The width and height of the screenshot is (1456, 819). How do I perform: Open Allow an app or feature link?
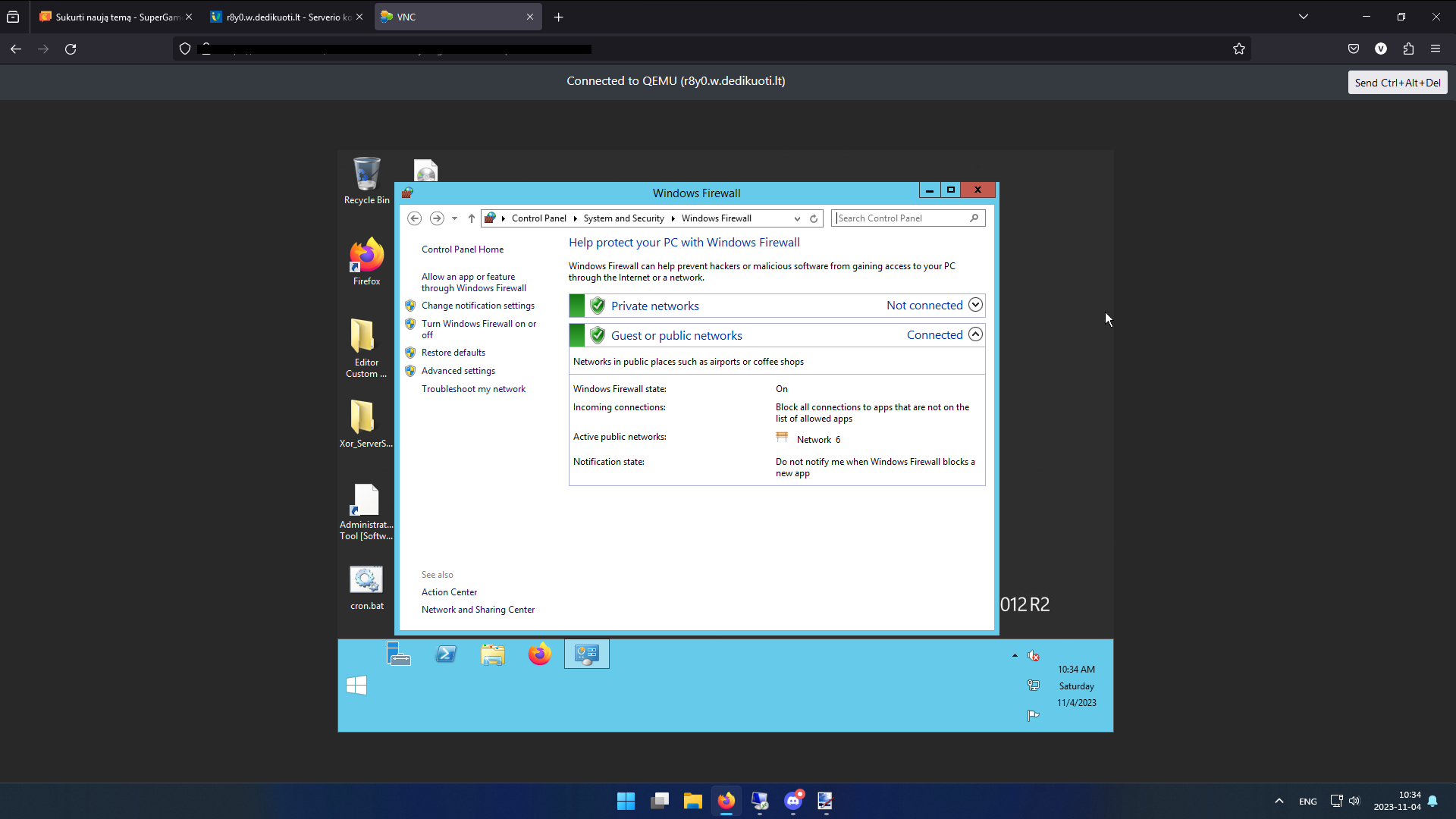[474, 282]
